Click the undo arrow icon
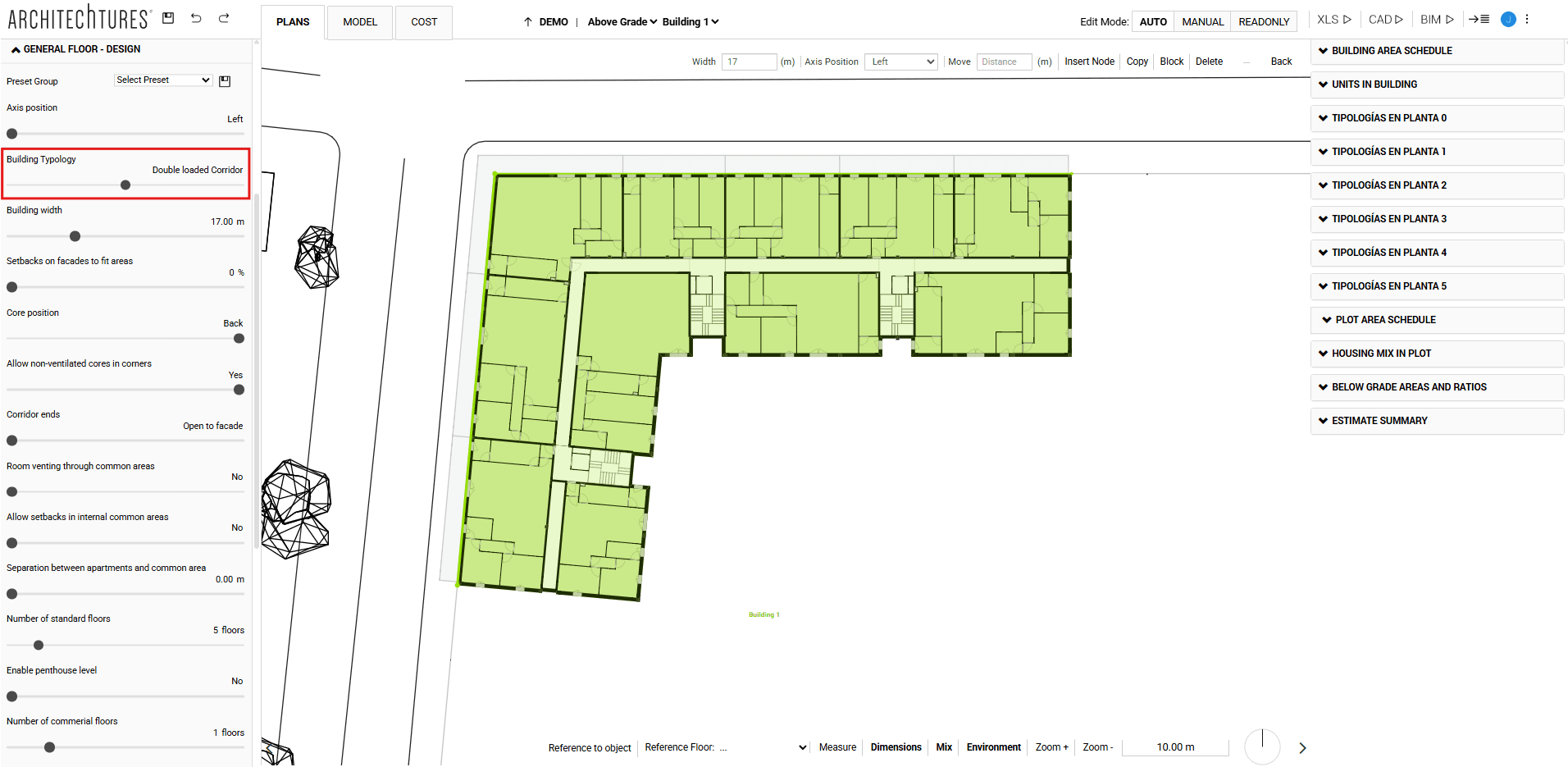Viewport: 1568px width, 767px height. coord(196,18)
